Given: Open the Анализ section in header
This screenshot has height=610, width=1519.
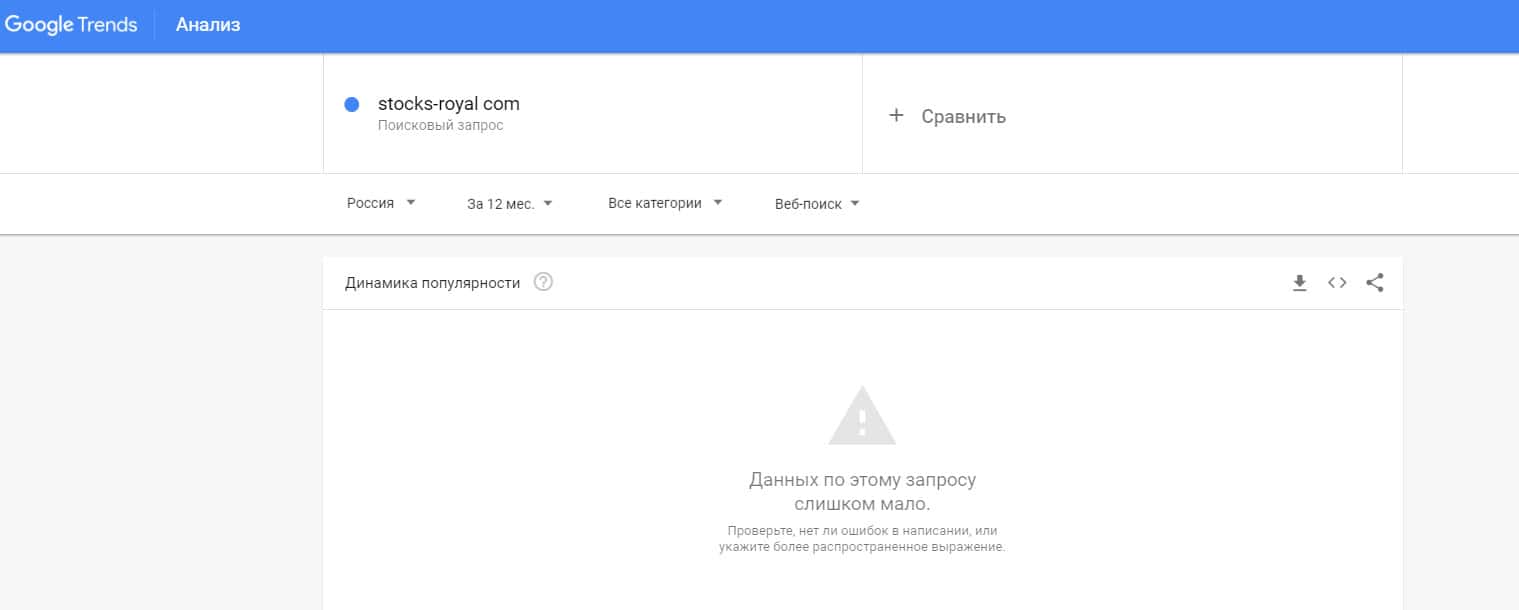Looking at the screenshot, I should 208,25.
